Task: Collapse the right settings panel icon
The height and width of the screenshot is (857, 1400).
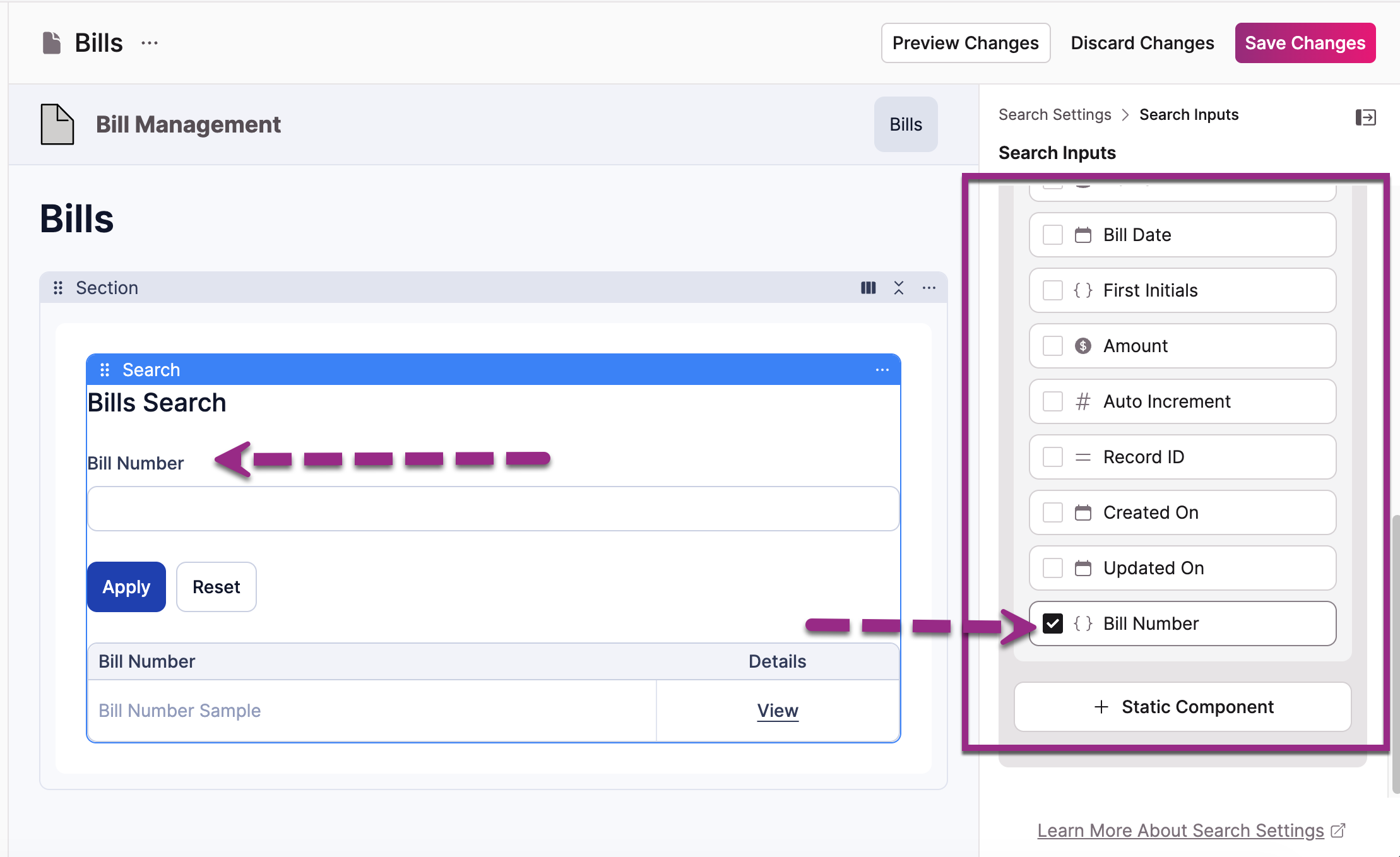Action: click(1365, 117)
